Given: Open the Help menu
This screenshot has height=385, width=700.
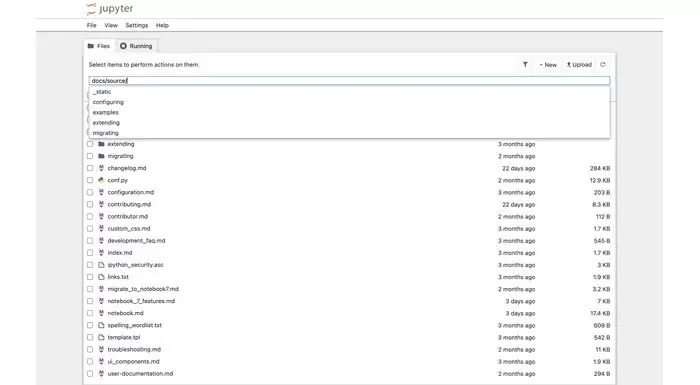Looking at the screenshot, I should tap(162, 25).
